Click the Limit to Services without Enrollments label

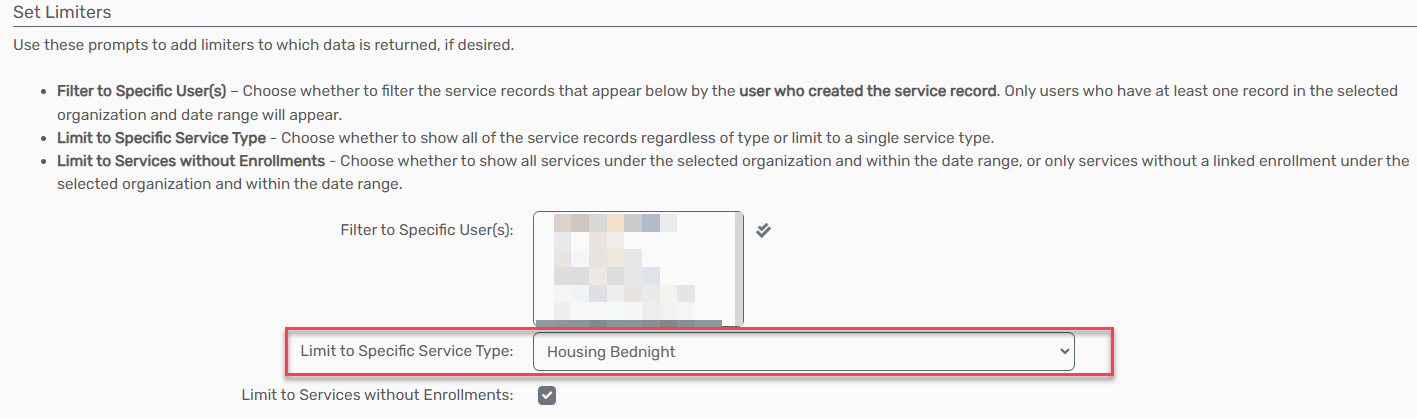377,395
